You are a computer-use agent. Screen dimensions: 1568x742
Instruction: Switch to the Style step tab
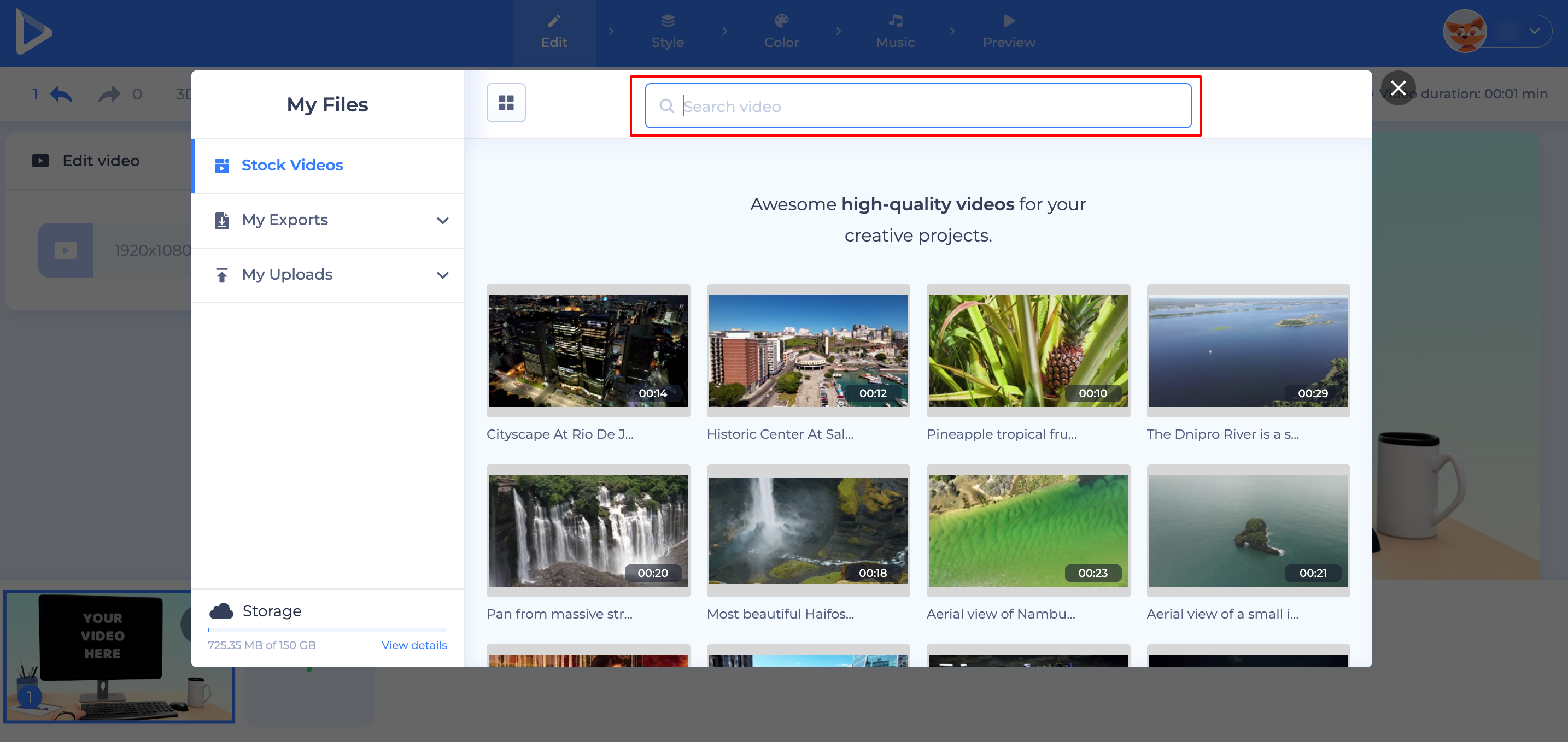coord(668,32)
